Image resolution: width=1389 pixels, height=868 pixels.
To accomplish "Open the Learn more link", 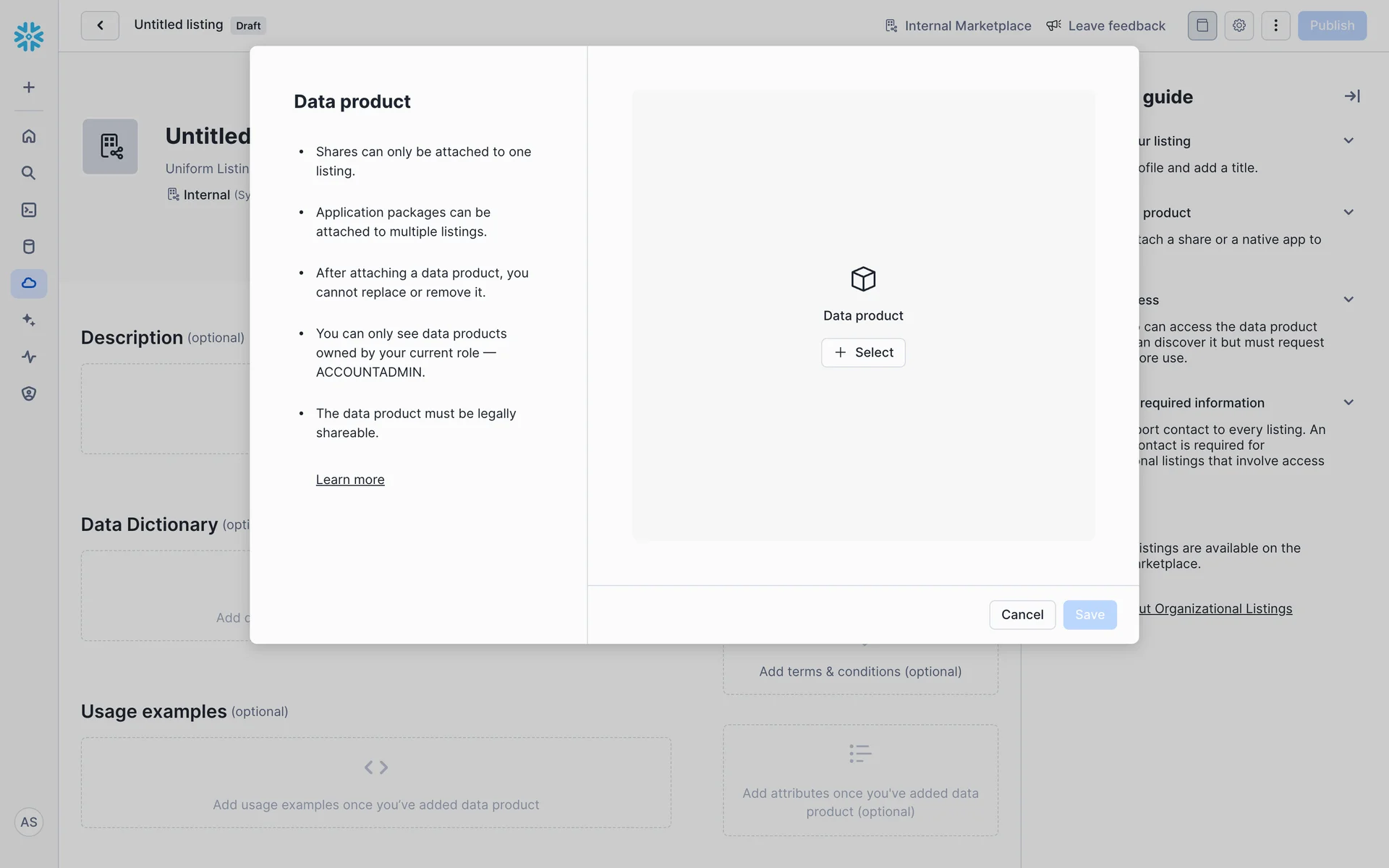I will point(350,480).
